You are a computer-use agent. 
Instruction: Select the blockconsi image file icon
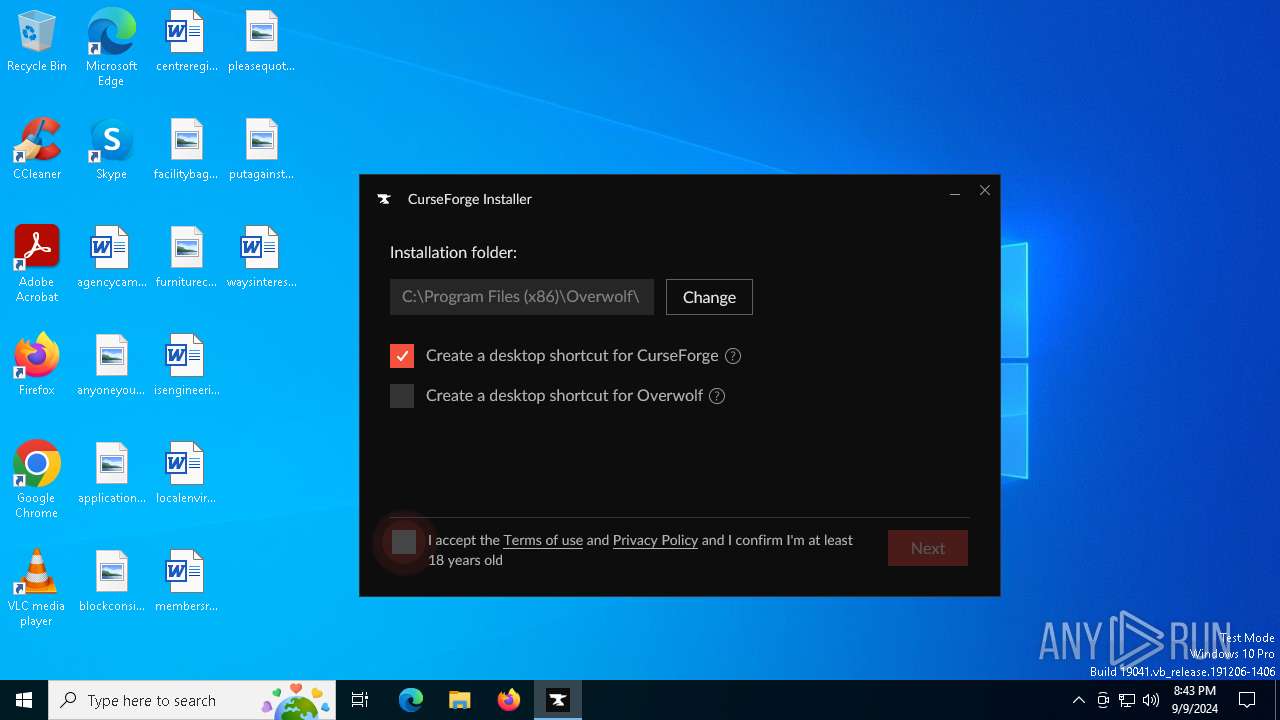tap(111, 581)
